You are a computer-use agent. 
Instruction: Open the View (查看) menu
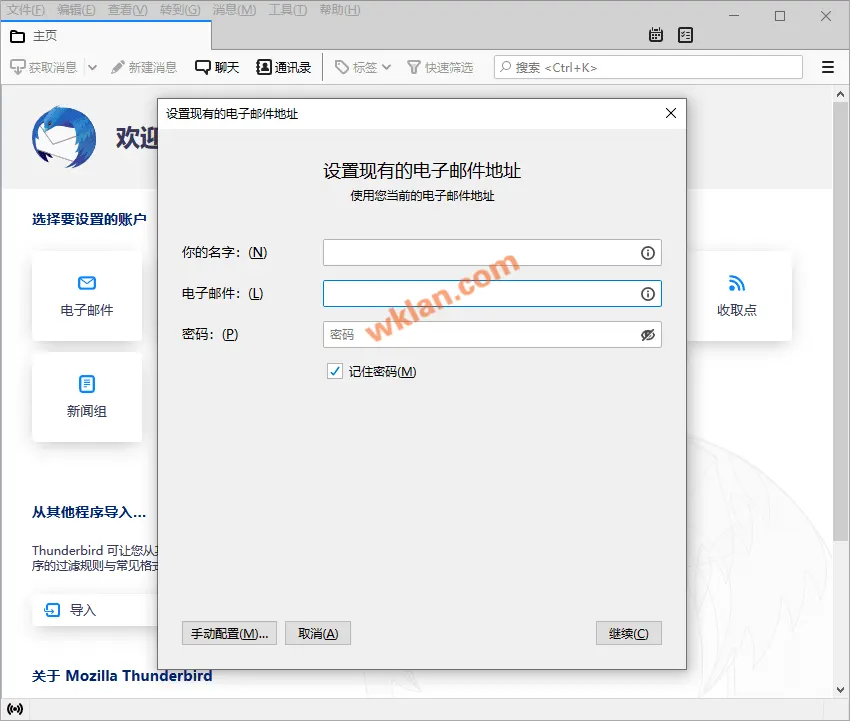pos(127,10)
